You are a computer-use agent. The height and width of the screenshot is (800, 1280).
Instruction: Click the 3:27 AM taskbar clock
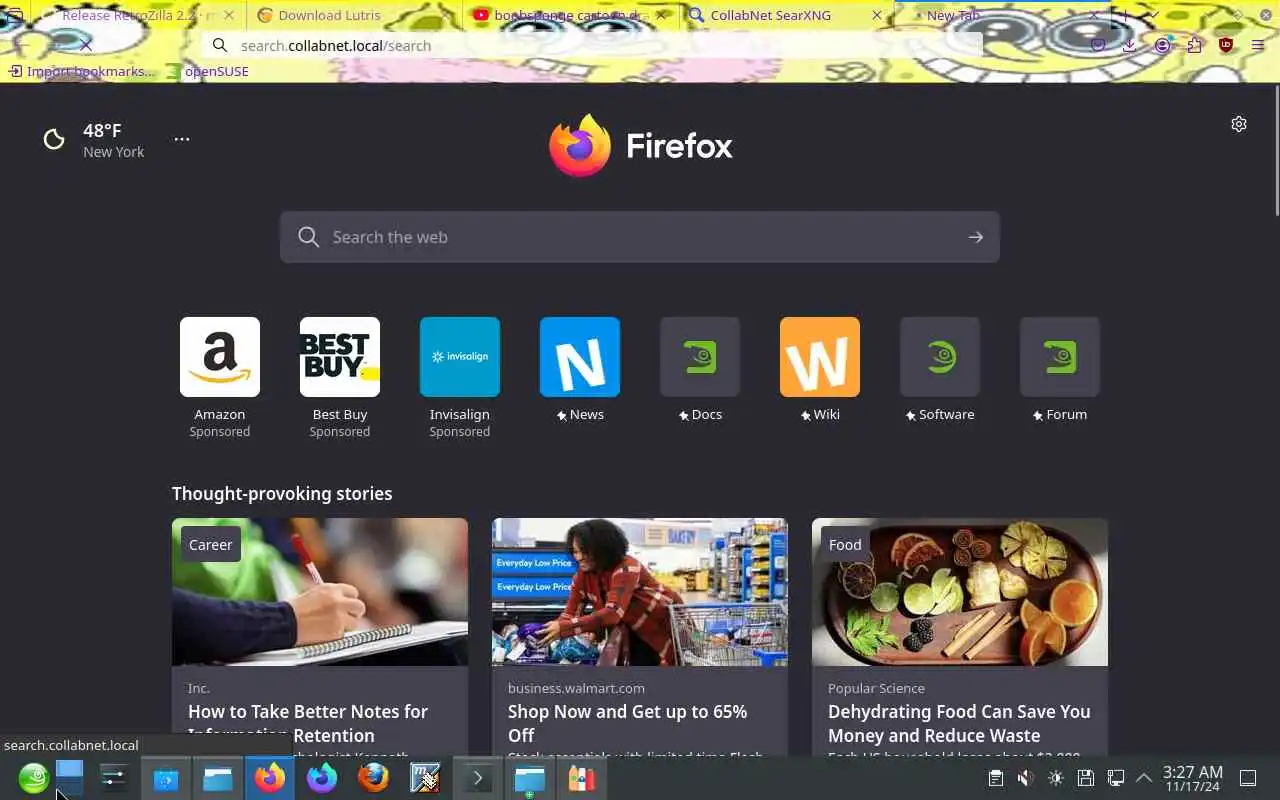(x=1192, y=778)
